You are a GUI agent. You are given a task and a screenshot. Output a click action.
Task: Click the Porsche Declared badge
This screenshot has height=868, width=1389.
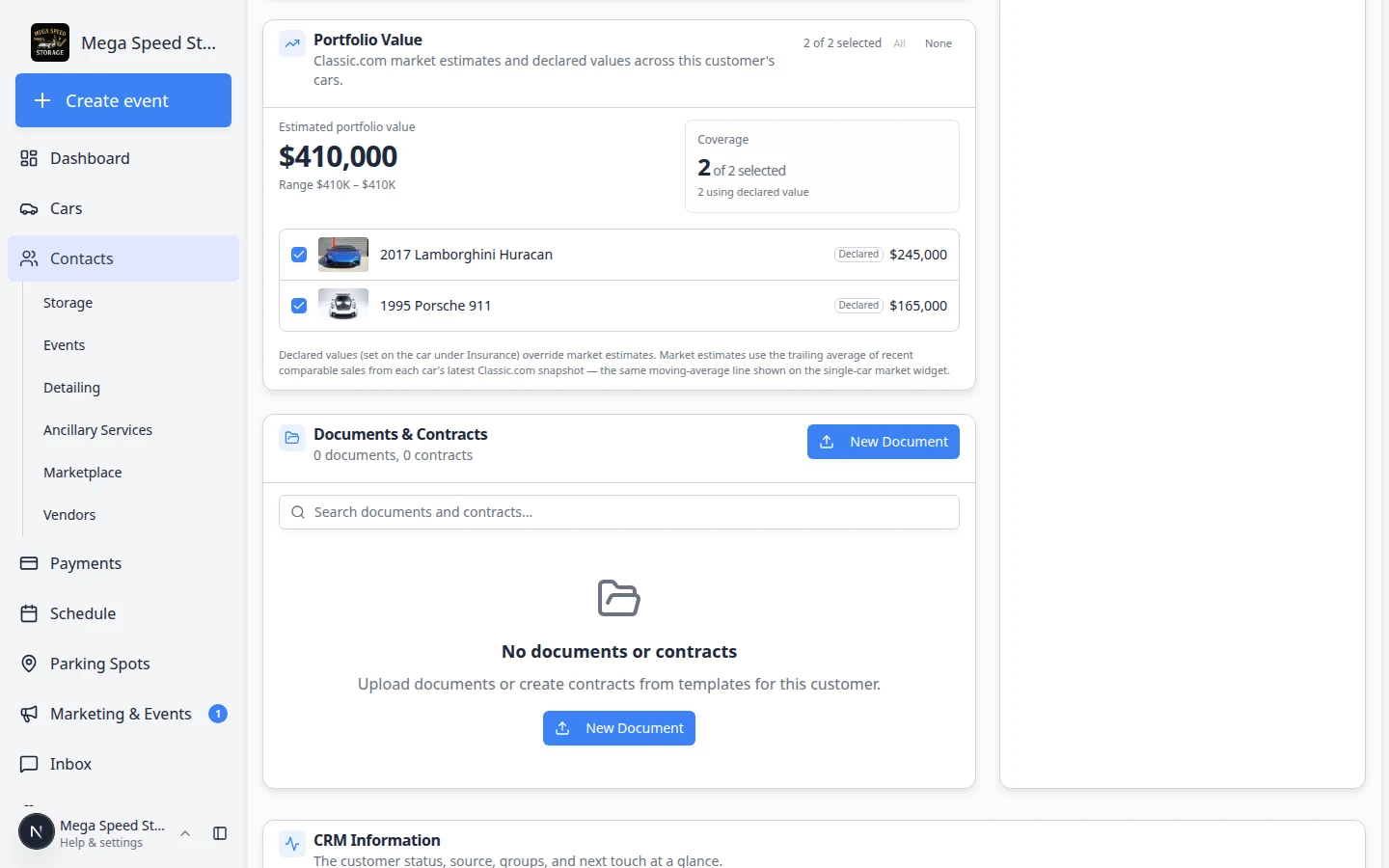pos(858,306)
